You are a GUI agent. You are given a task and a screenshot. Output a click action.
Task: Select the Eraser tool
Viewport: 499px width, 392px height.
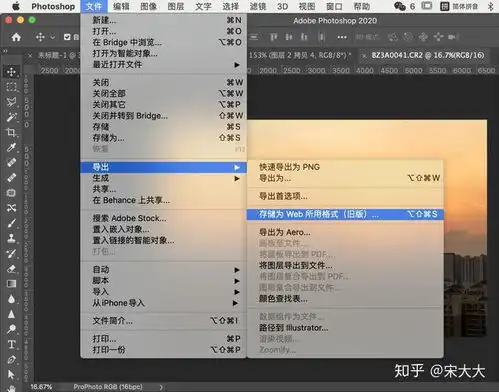(x=11, y=269)
